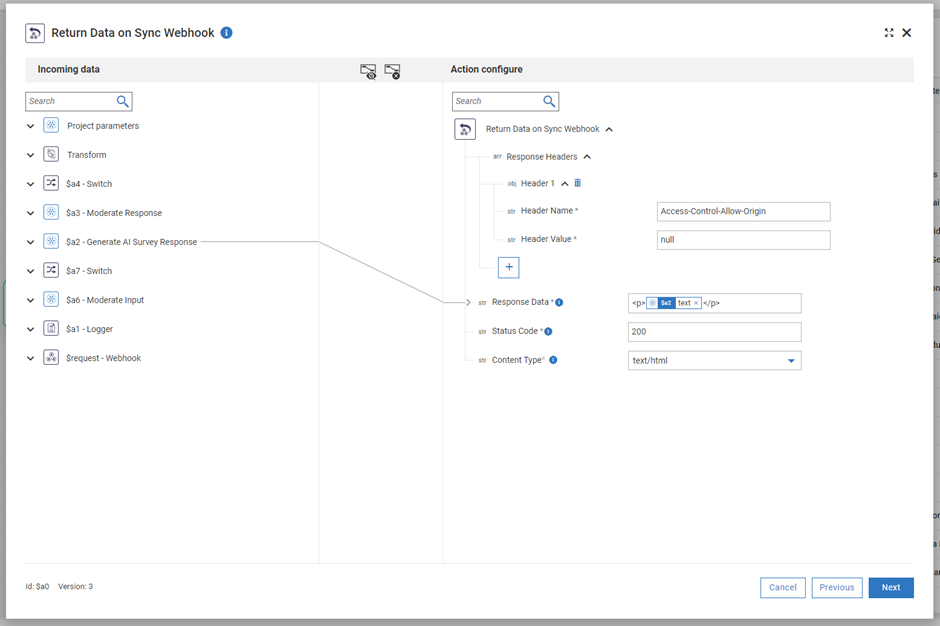Expand the Project parameters tree item

[x=30, y=125]
